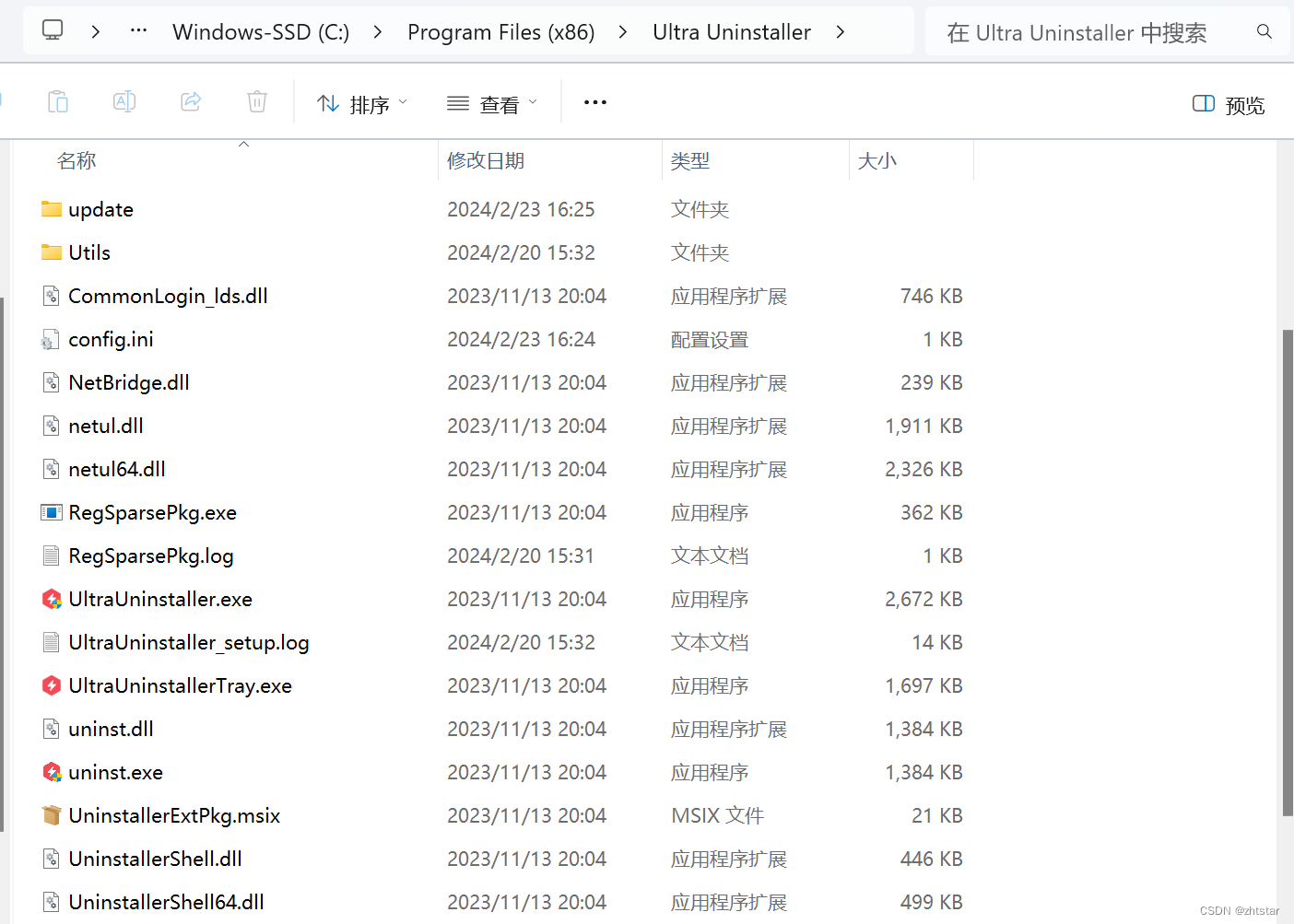Click the 配置设置 type cell
The image size is (1294, 924).
(709, 339)
